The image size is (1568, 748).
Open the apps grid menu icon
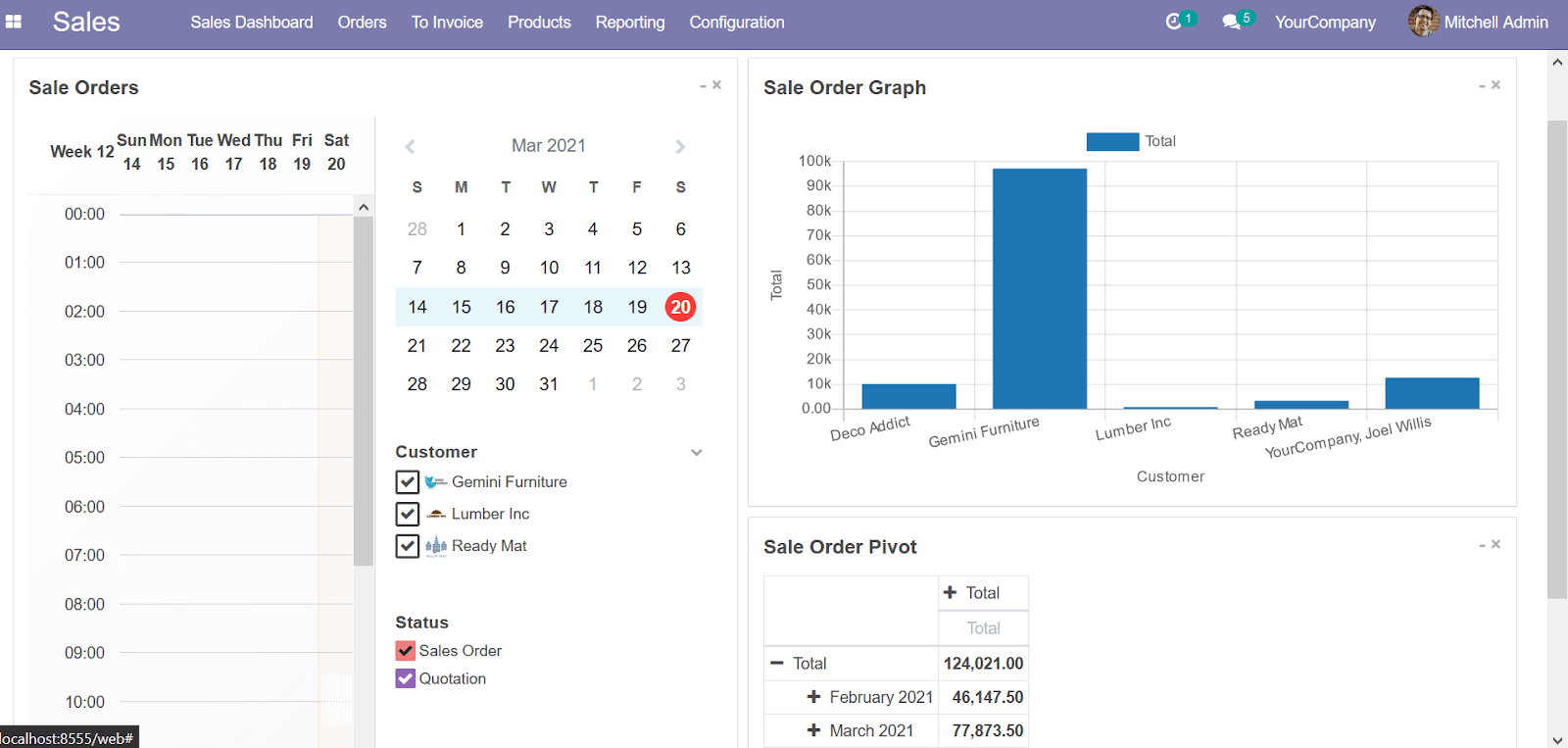click(x=14, y=22)
